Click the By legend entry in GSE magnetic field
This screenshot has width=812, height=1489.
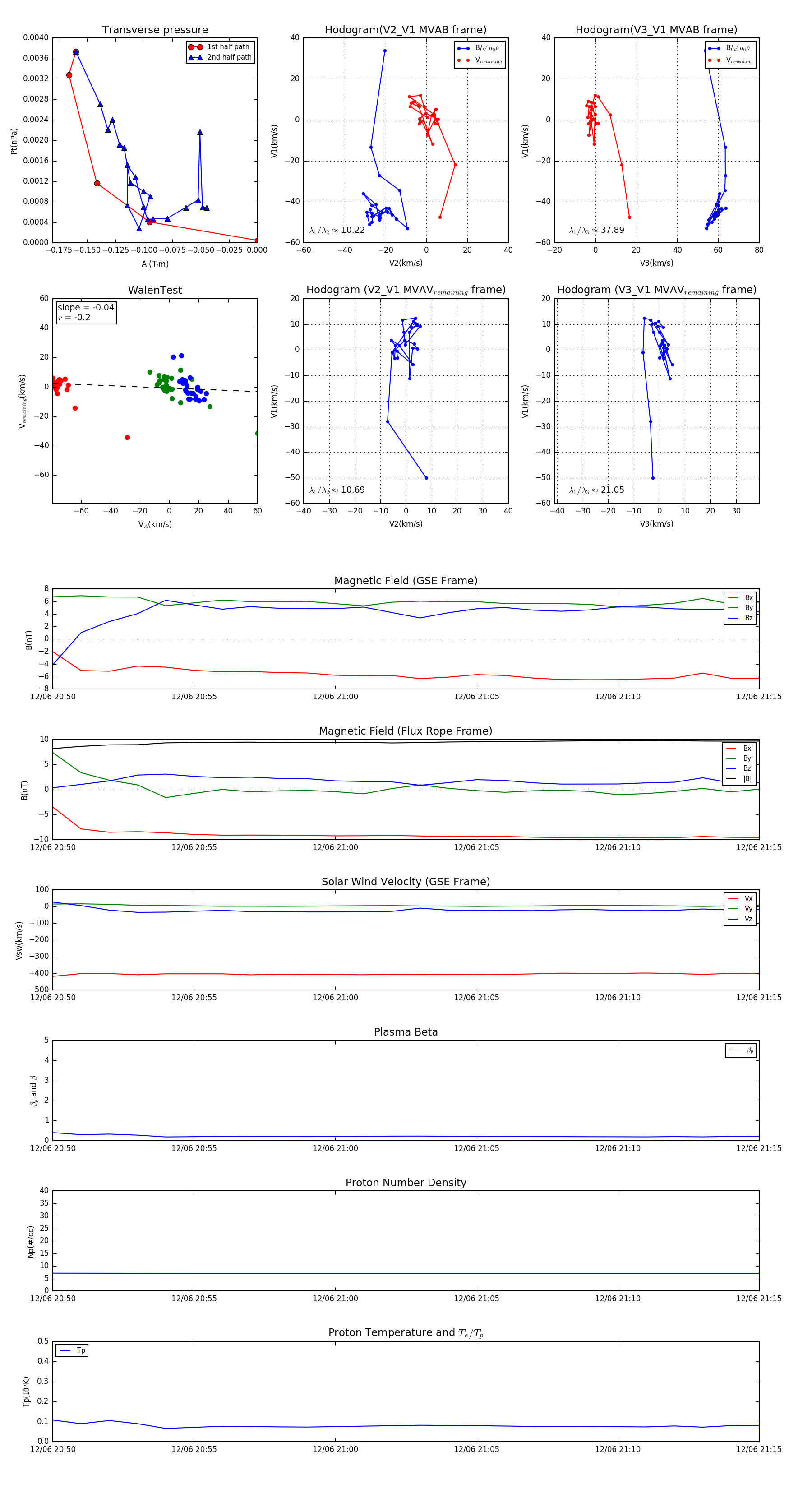coord(740,607)
